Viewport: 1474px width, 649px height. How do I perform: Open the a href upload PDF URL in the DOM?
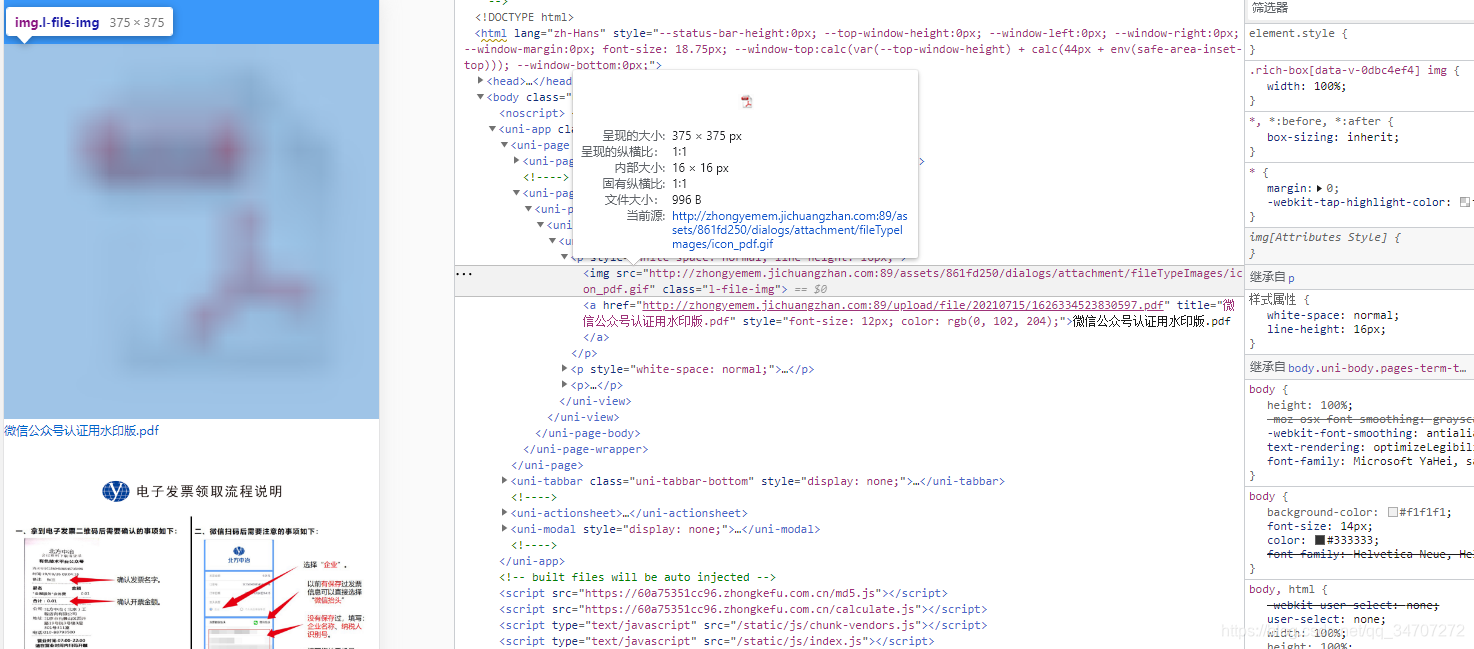click(x=904, y=305)
